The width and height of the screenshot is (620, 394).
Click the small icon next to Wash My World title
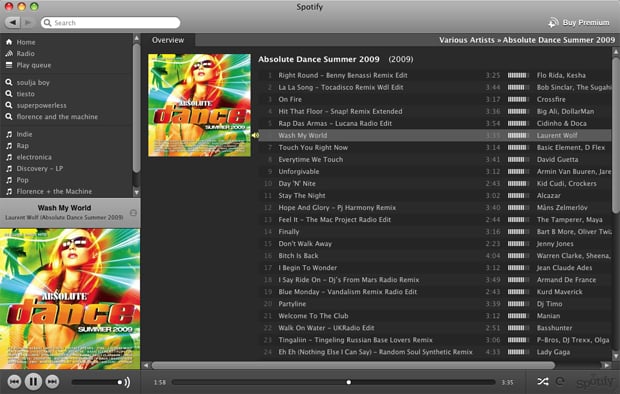[x=133, y=213]
